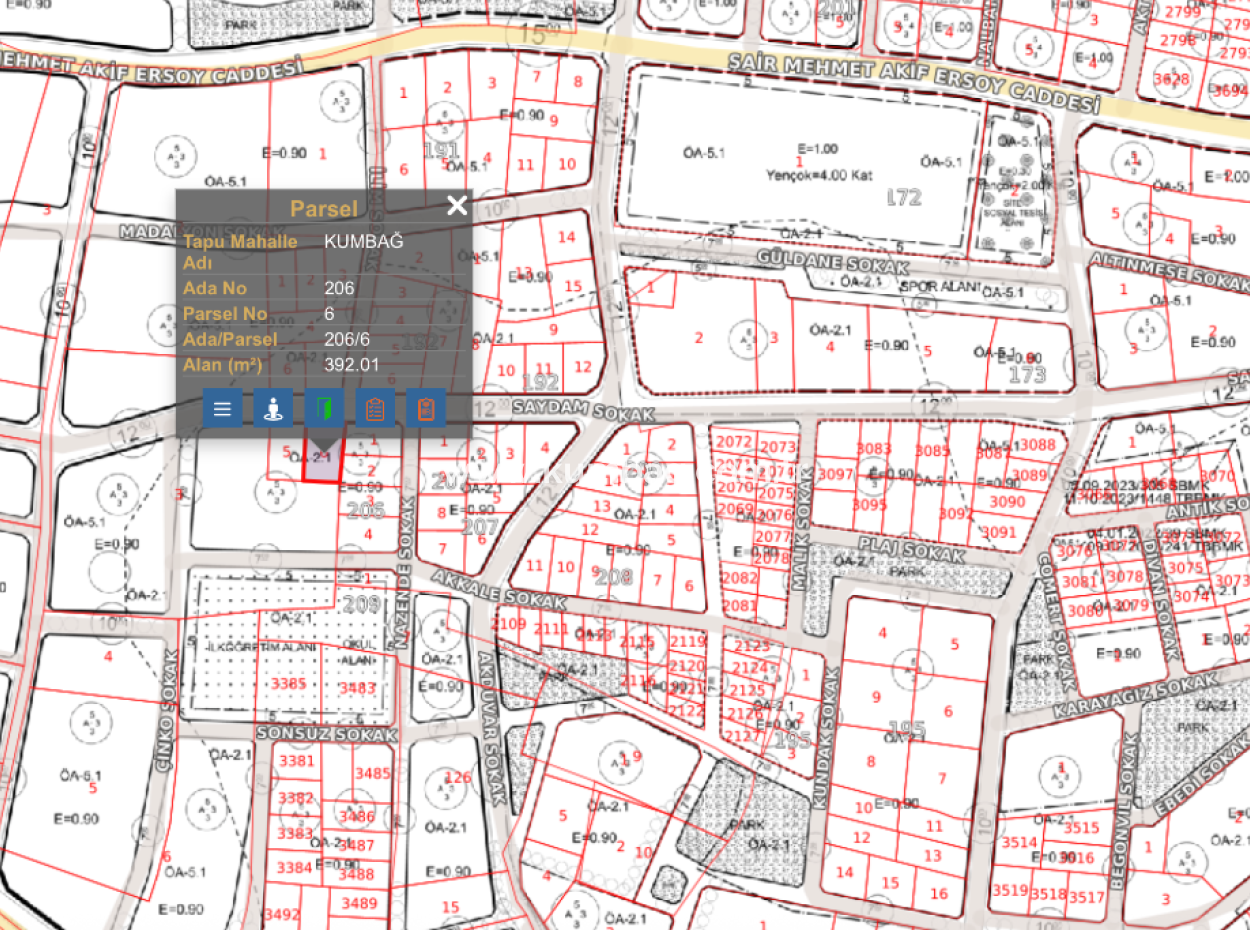Click the green door icon
Viewport: 1250px width, 930px height.
coord(324,409)
